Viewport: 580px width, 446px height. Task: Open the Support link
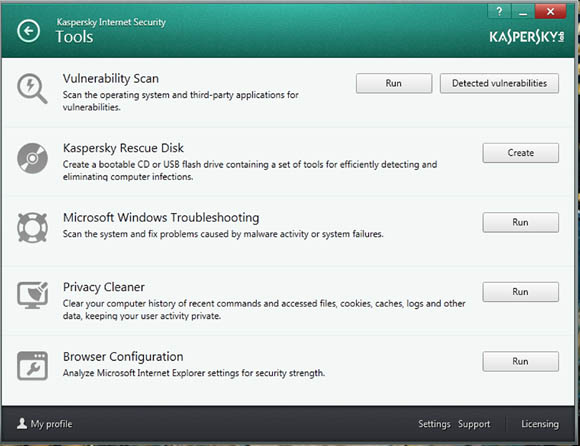click(x=474, y=424)
